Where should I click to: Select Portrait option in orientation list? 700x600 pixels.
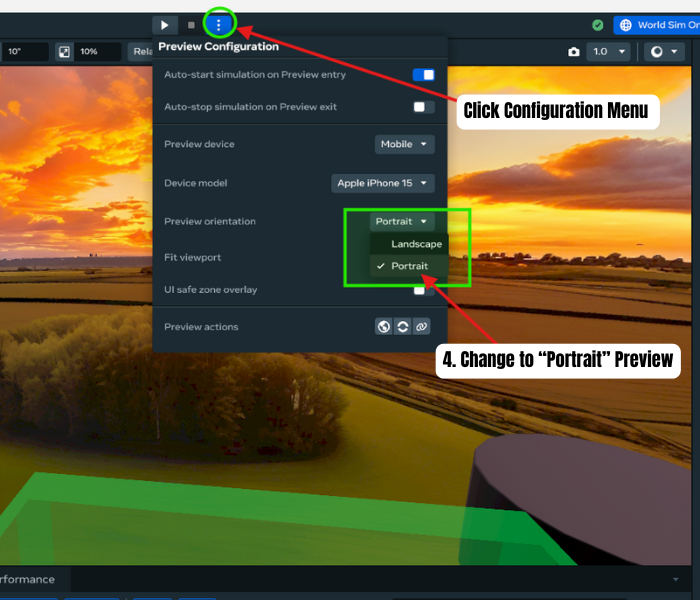pyautogui.click(x=408, y=266)
